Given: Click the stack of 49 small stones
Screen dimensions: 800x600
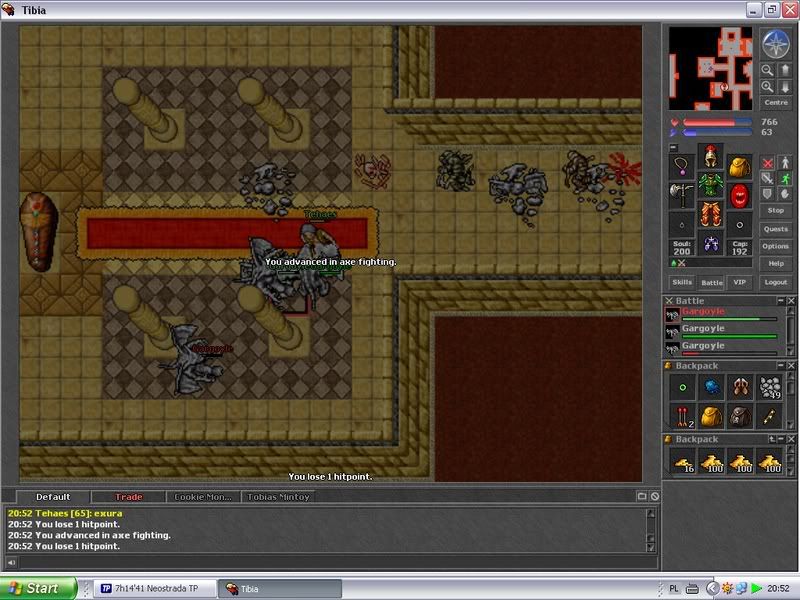Looking at the screenshot, I should (769, 388).
